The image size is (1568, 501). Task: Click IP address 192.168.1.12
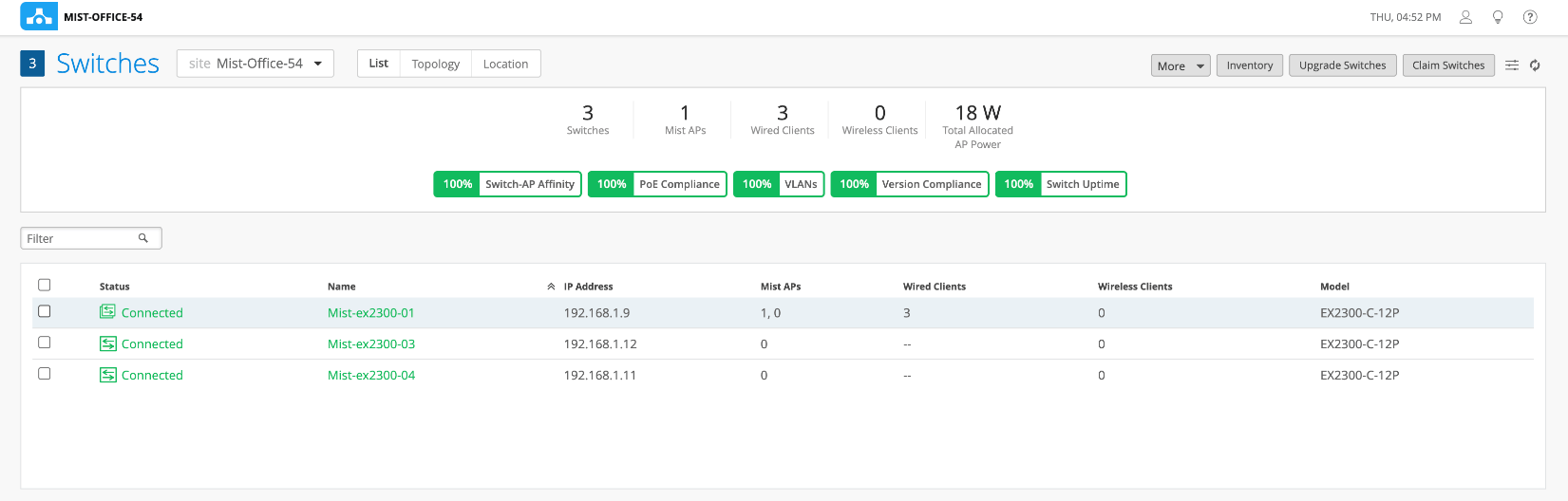(x=600, y=344)
